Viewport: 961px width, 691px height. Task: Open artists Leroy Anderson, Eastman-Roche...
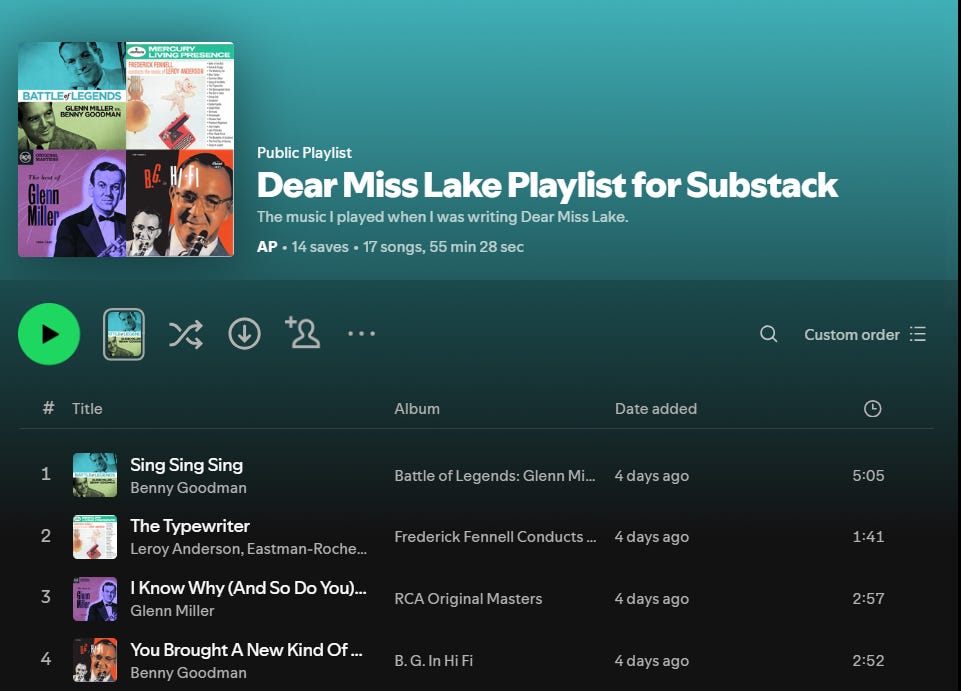click(248, 549)
